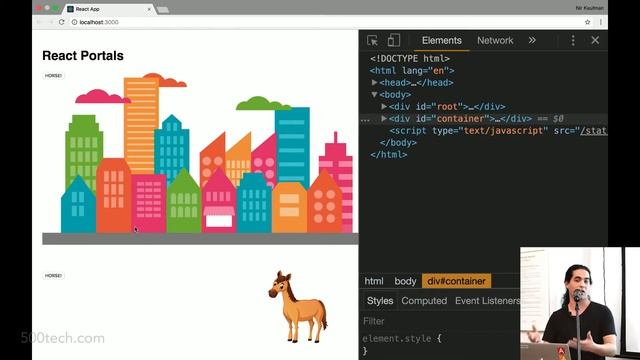Open the Computed tab

coord(424,301)
